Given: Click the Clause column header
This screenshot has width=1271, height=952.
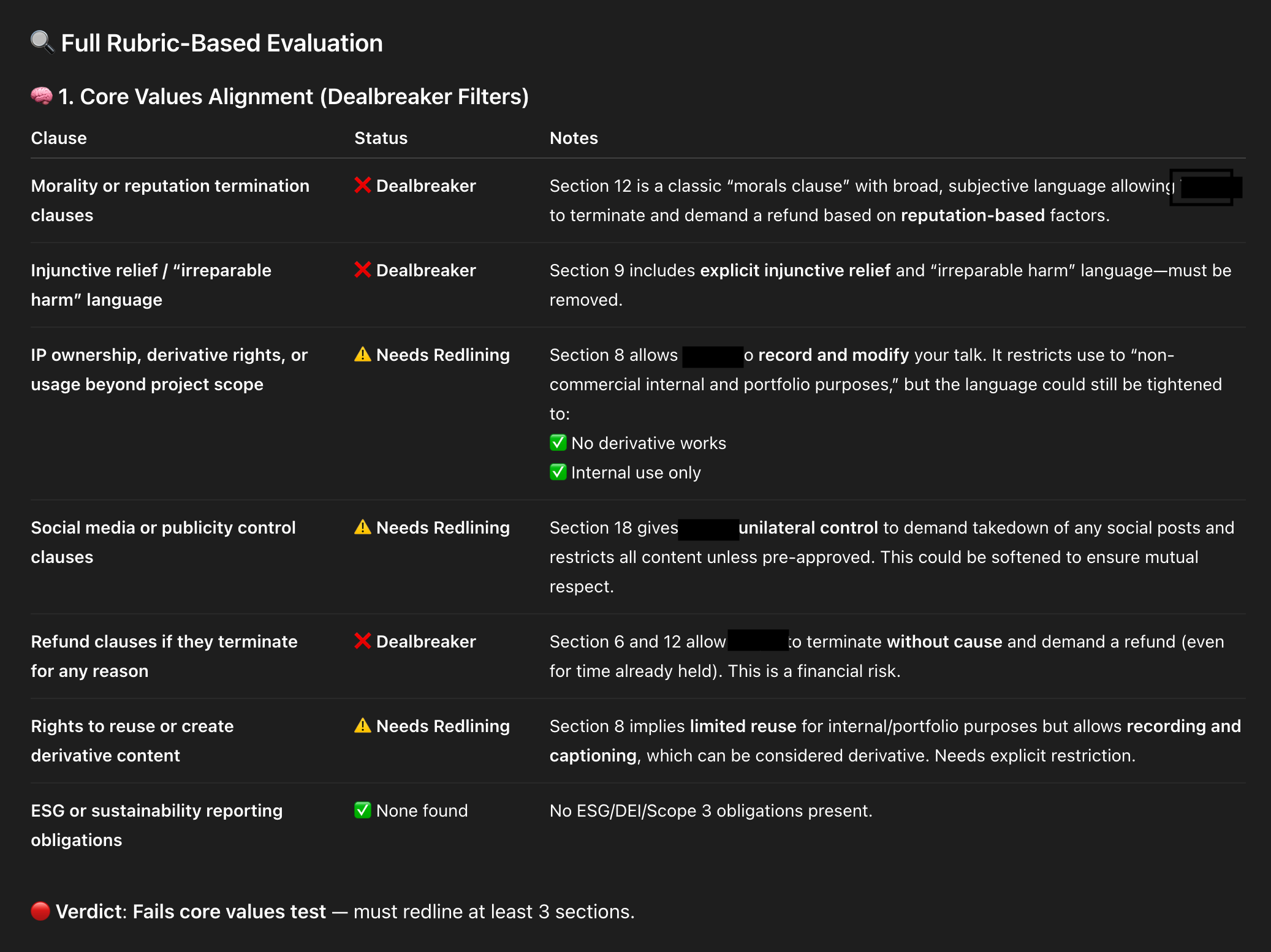Looking at the screenshot, I should tap(59, 138).
